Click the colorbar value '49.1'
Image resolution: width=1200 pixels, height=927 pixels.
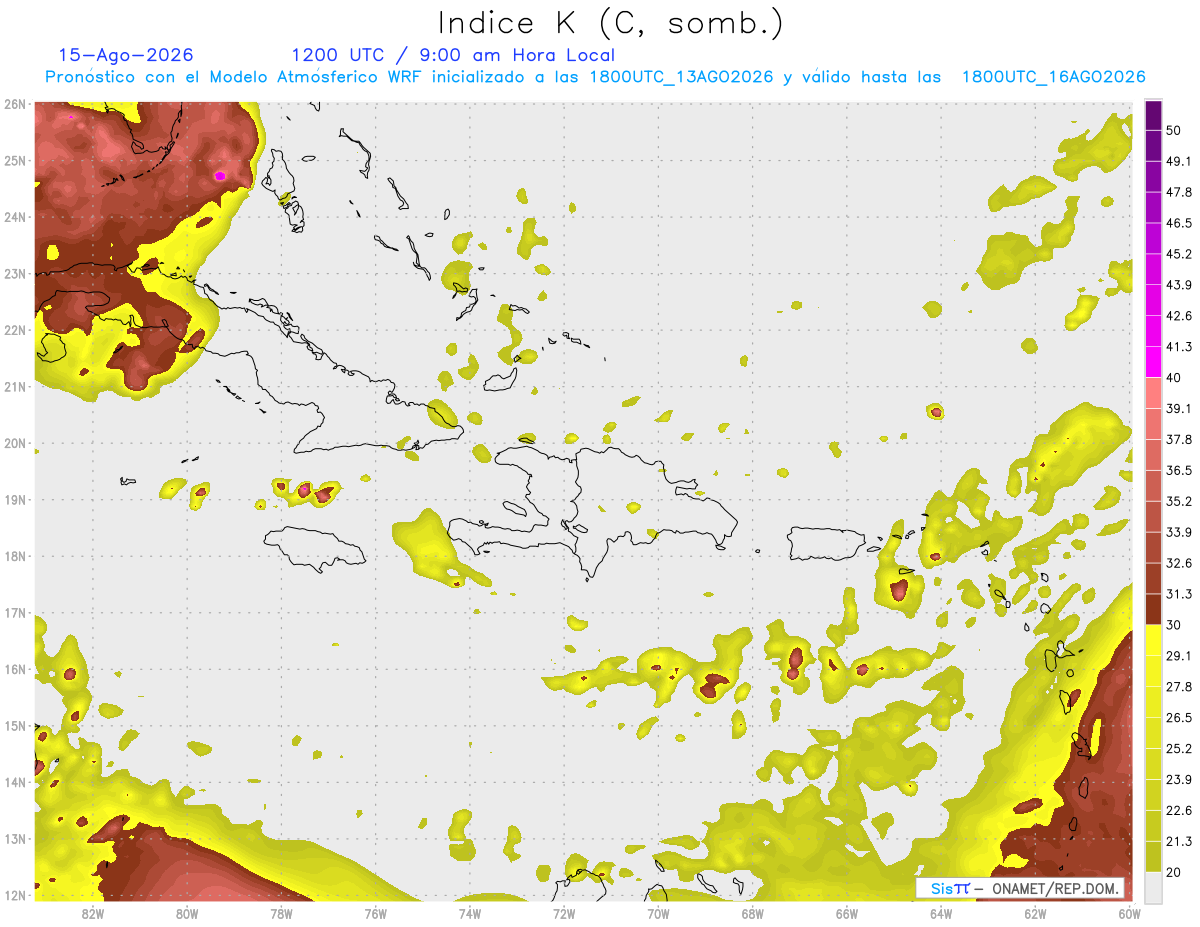click(1178, 161)
